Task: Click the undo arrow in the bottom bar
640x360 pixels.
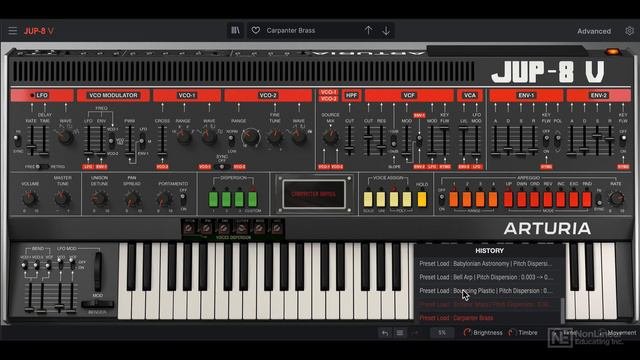Action: point(385,333)
